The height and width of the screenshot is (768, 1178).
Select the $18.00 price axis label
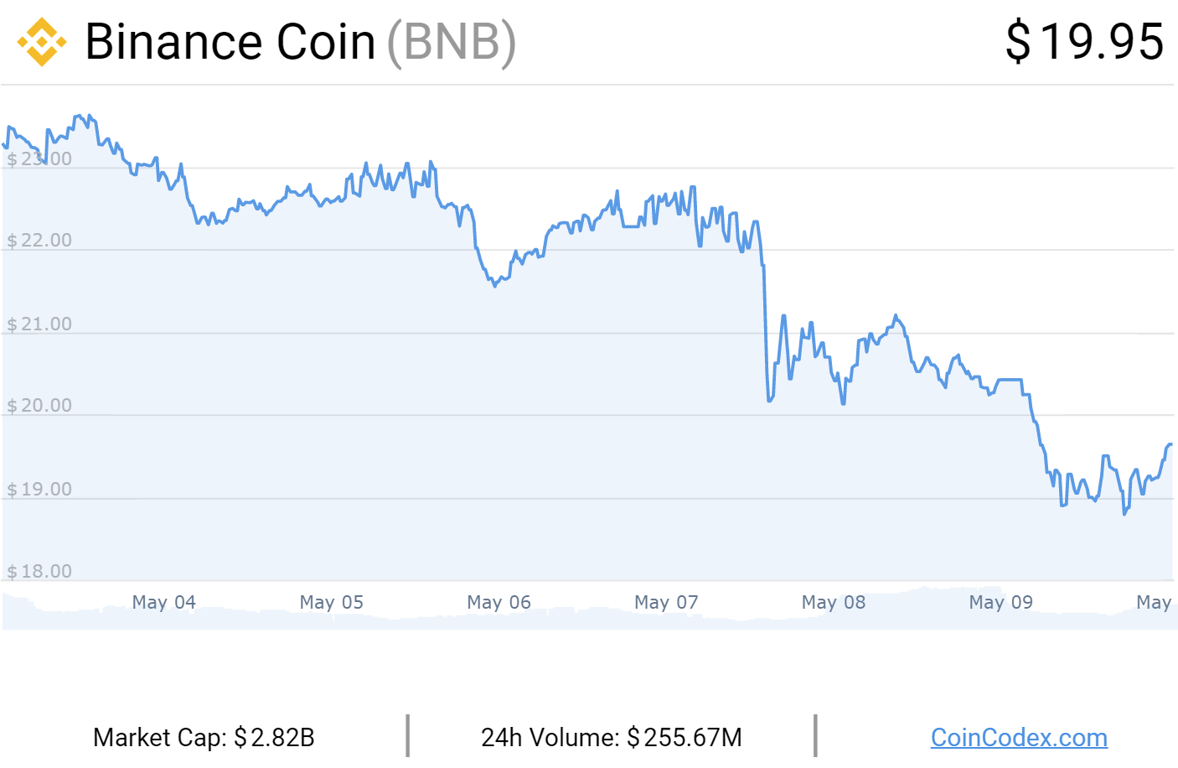(x=39, y=572)
